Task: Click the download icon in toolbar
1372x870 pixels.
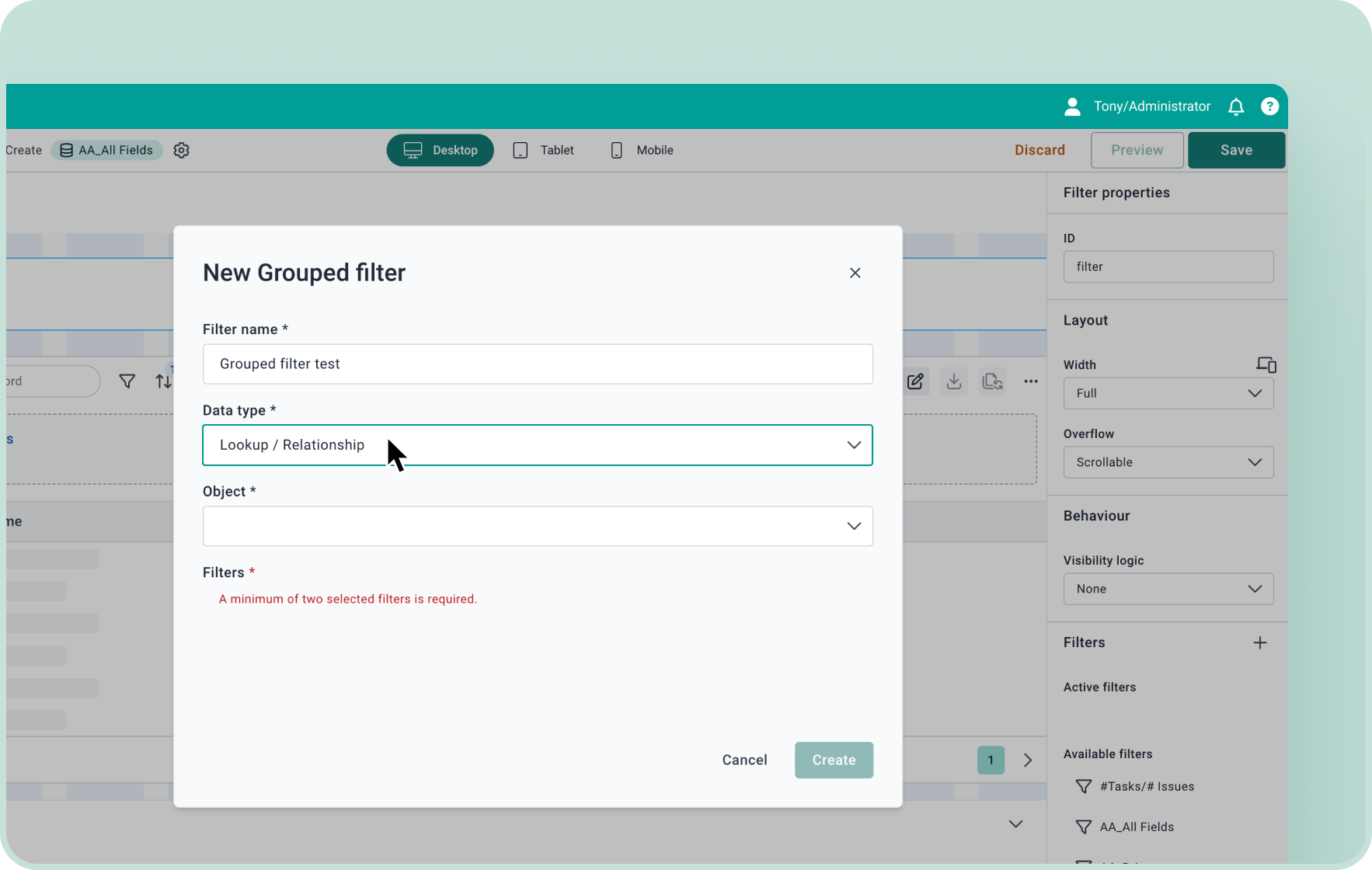Action: (x=954, y=381)
